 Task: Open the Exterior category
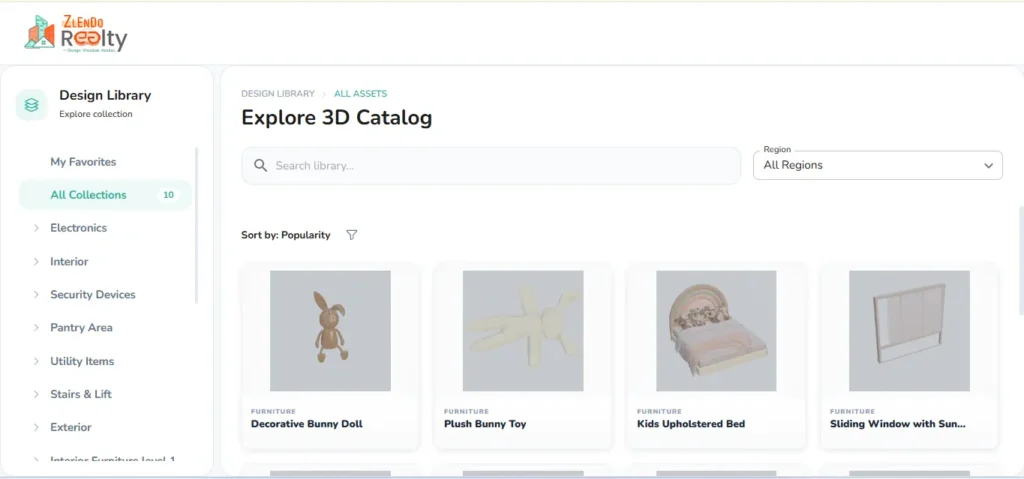point(71,427)
